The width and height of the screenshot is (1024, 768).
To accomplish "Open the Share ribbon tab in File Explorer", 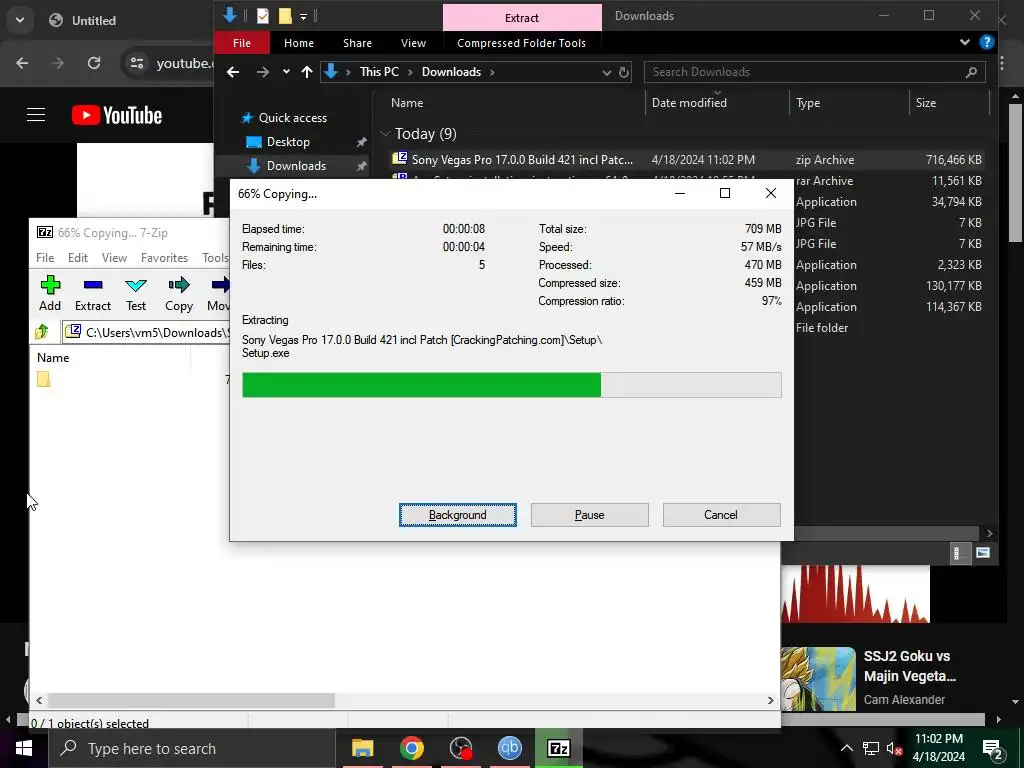I will 357,43.
